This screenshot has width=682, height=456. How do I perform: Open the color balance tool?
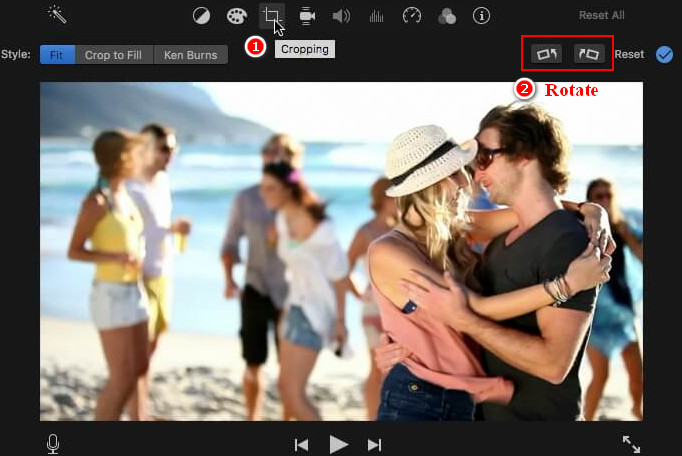click(x=201, y=16)
